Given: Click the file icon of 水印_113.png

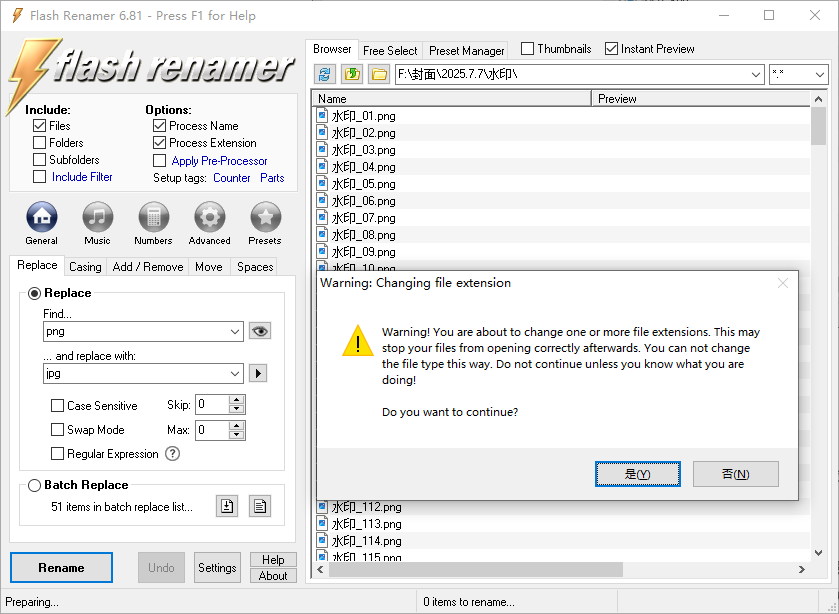Looking at the screenshot, I should click(322, 523).
